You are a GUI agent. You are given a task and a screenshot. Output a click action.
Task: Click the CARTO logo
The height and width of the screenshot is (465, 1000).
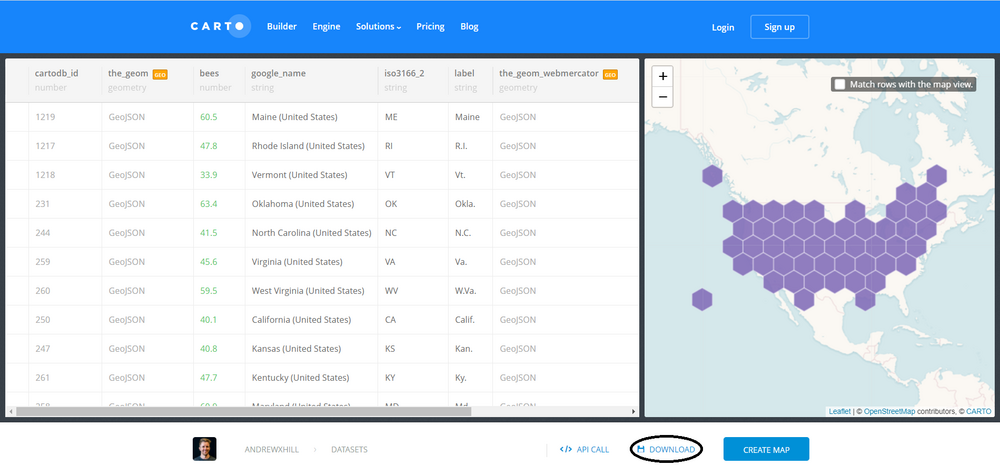tap(220, 27)
